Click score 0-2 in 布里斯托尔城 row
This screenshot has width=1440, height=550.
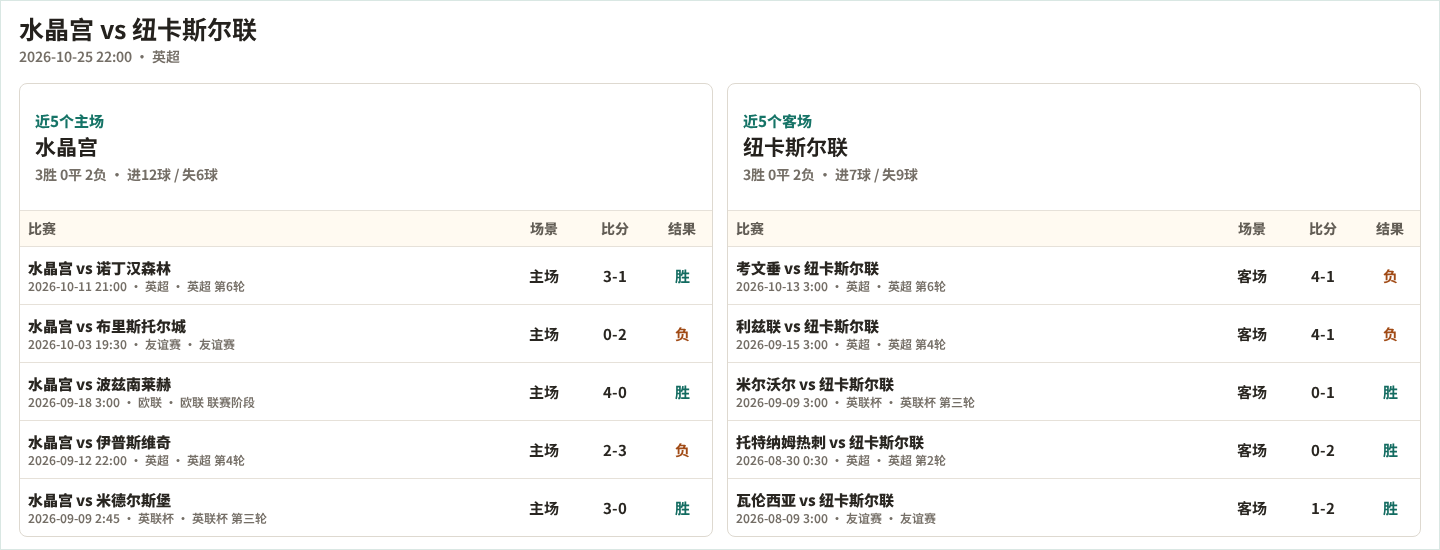tap(615, 334)
